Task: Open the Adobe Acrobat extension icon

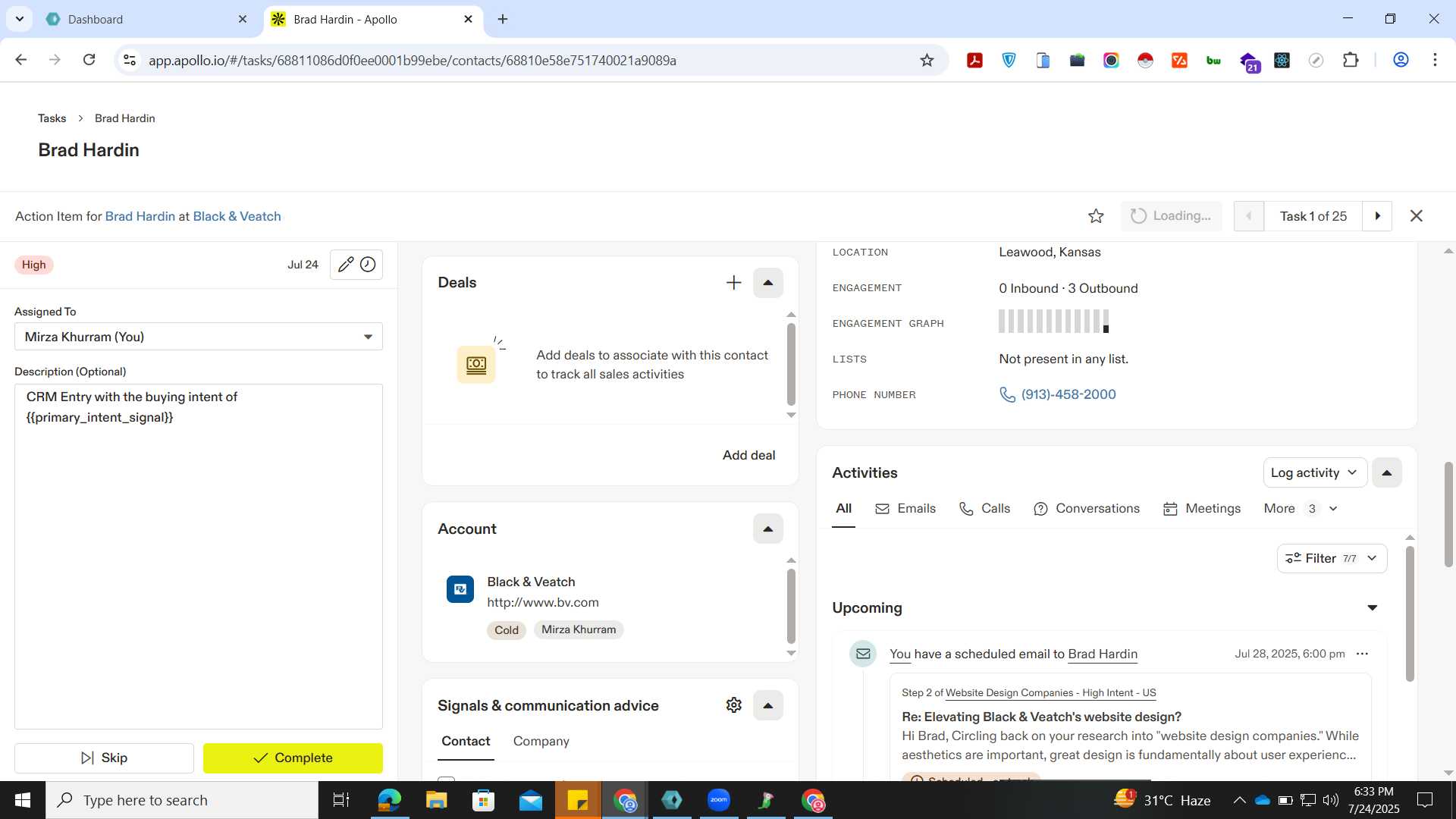Action: coord(974,61)
